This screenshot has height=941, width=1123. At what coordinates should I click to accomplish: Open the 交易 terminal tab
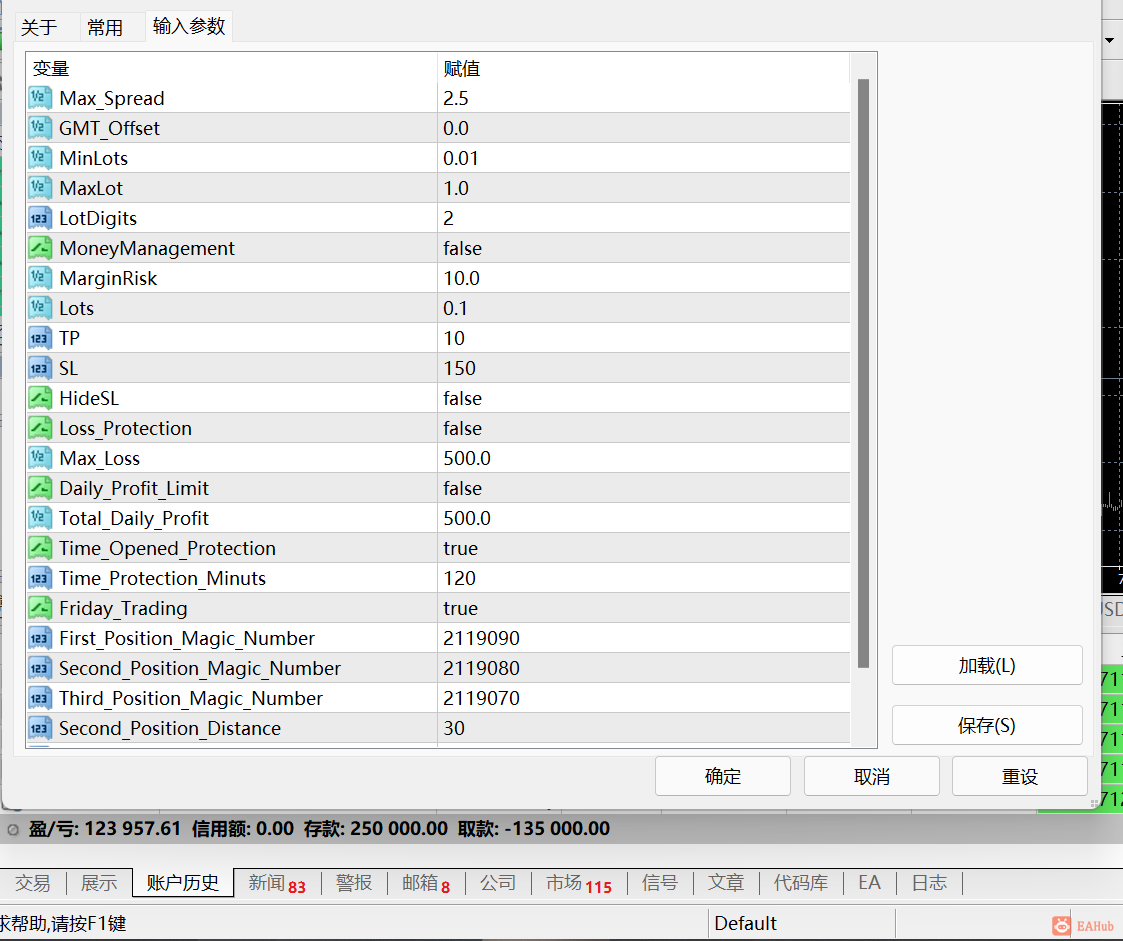[32, 883]
